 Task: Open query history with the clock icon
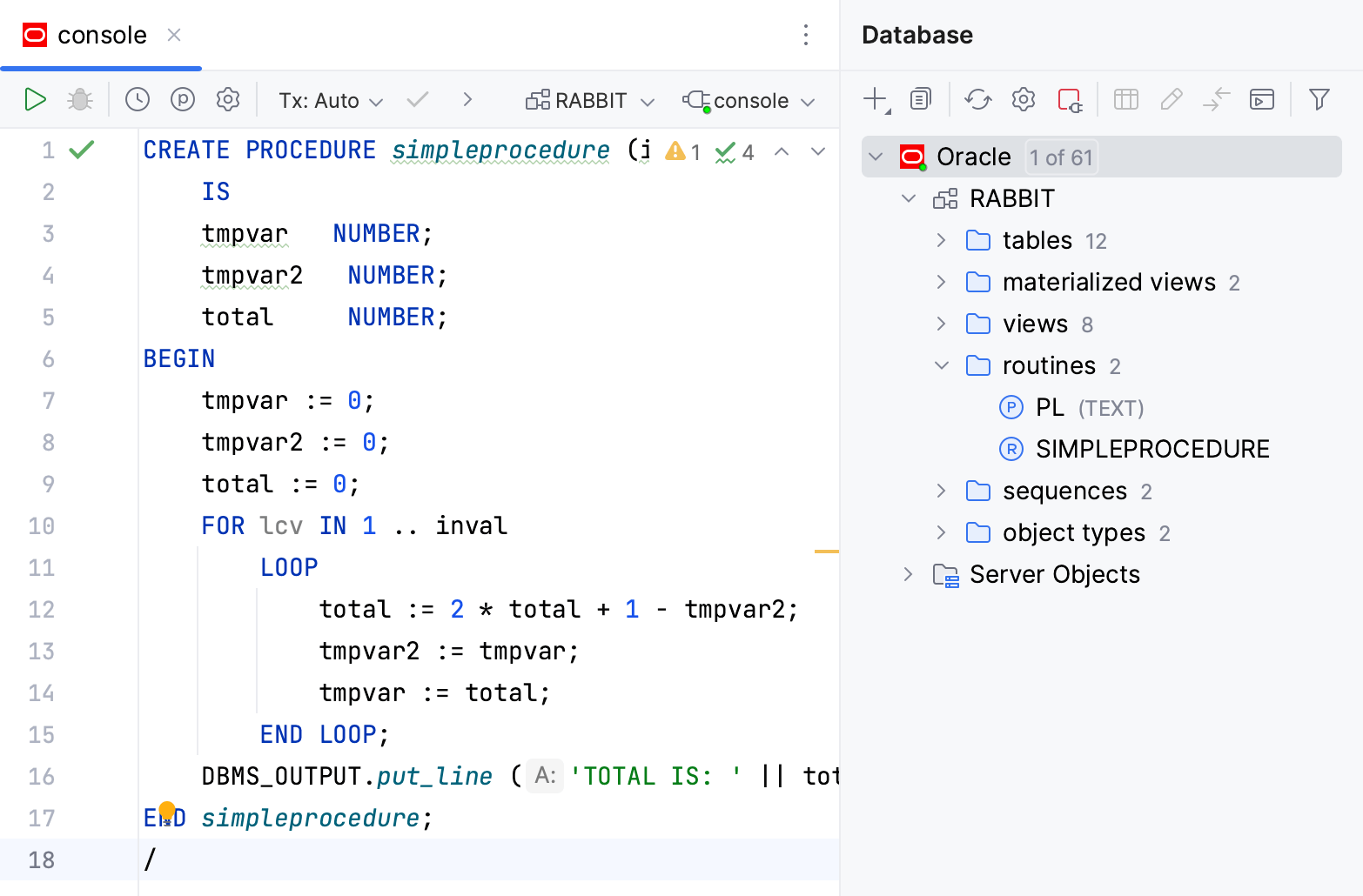[x=137, y=99]
